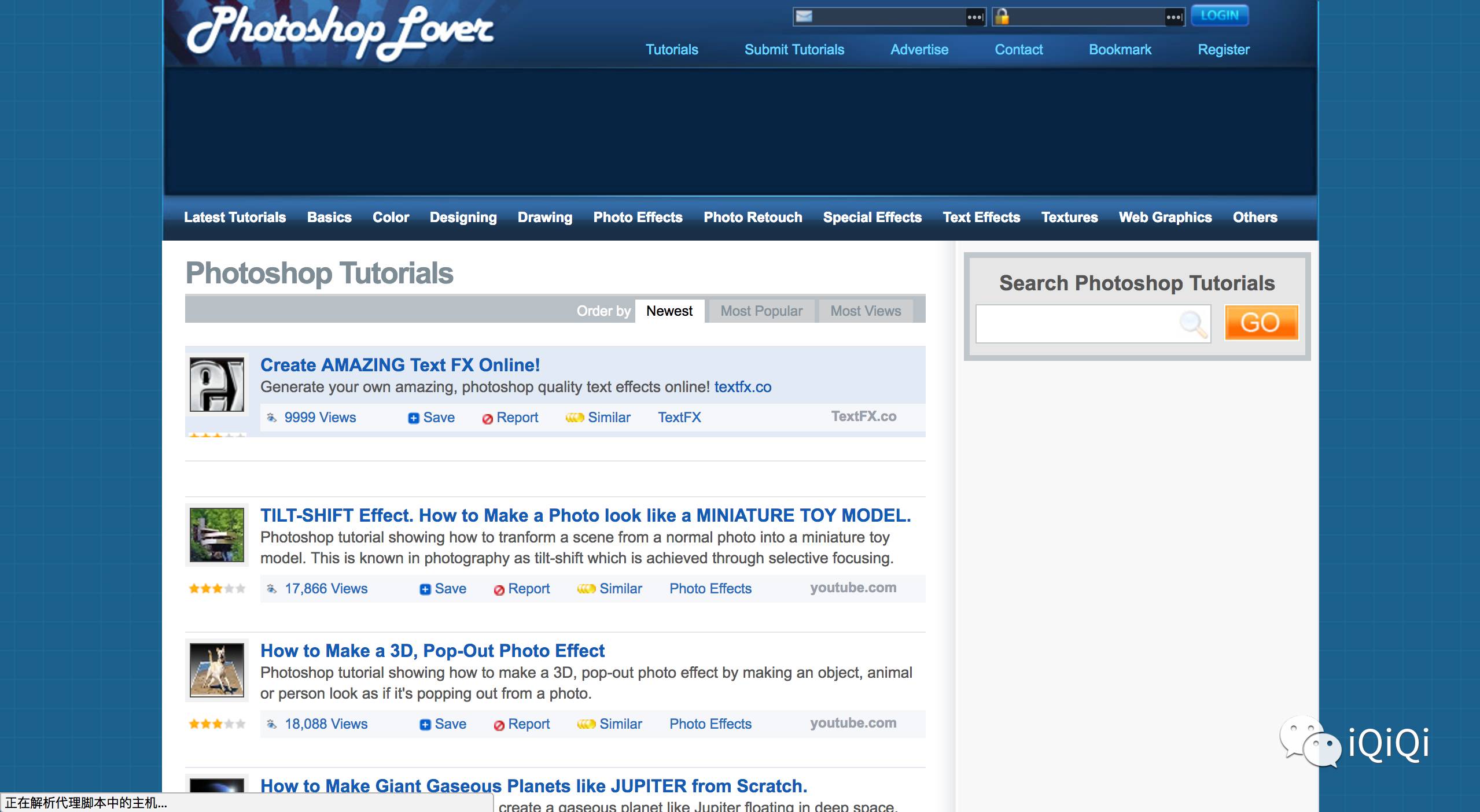Focus the email login input field
The width and height of the screenshot is (1480, 812).
[x=889, y=17]
